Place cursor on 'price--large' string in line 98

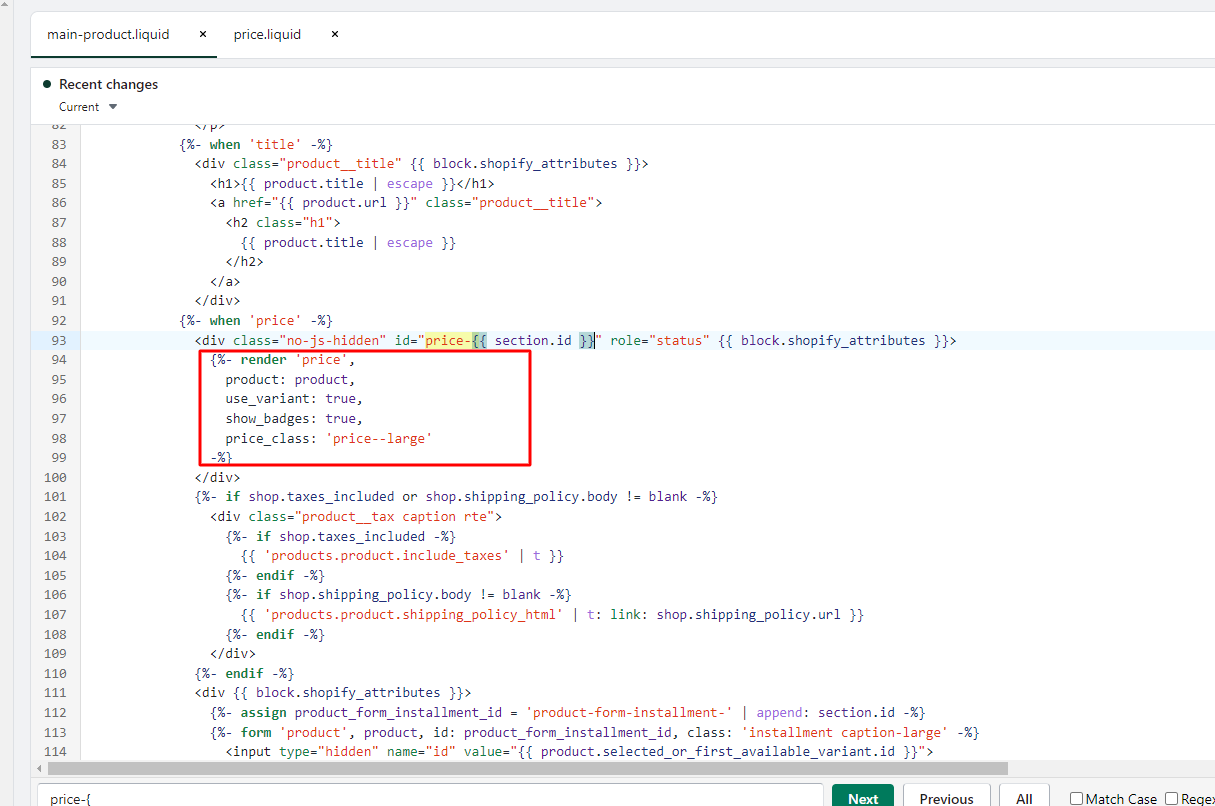378,439
